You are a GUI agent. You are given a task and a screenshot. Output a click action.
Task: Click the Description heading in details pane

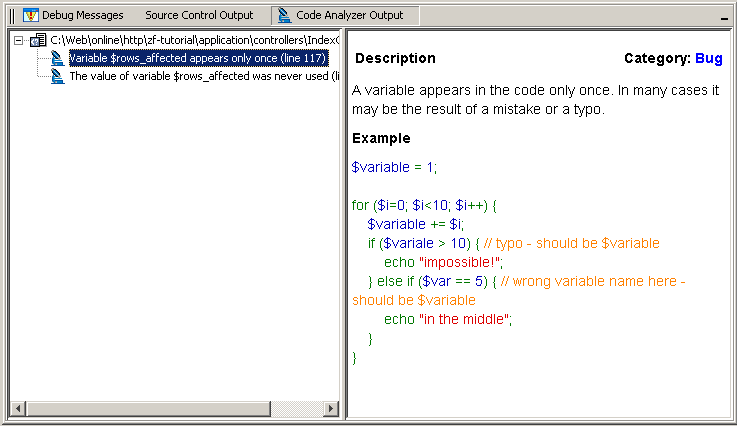[395, 59]
